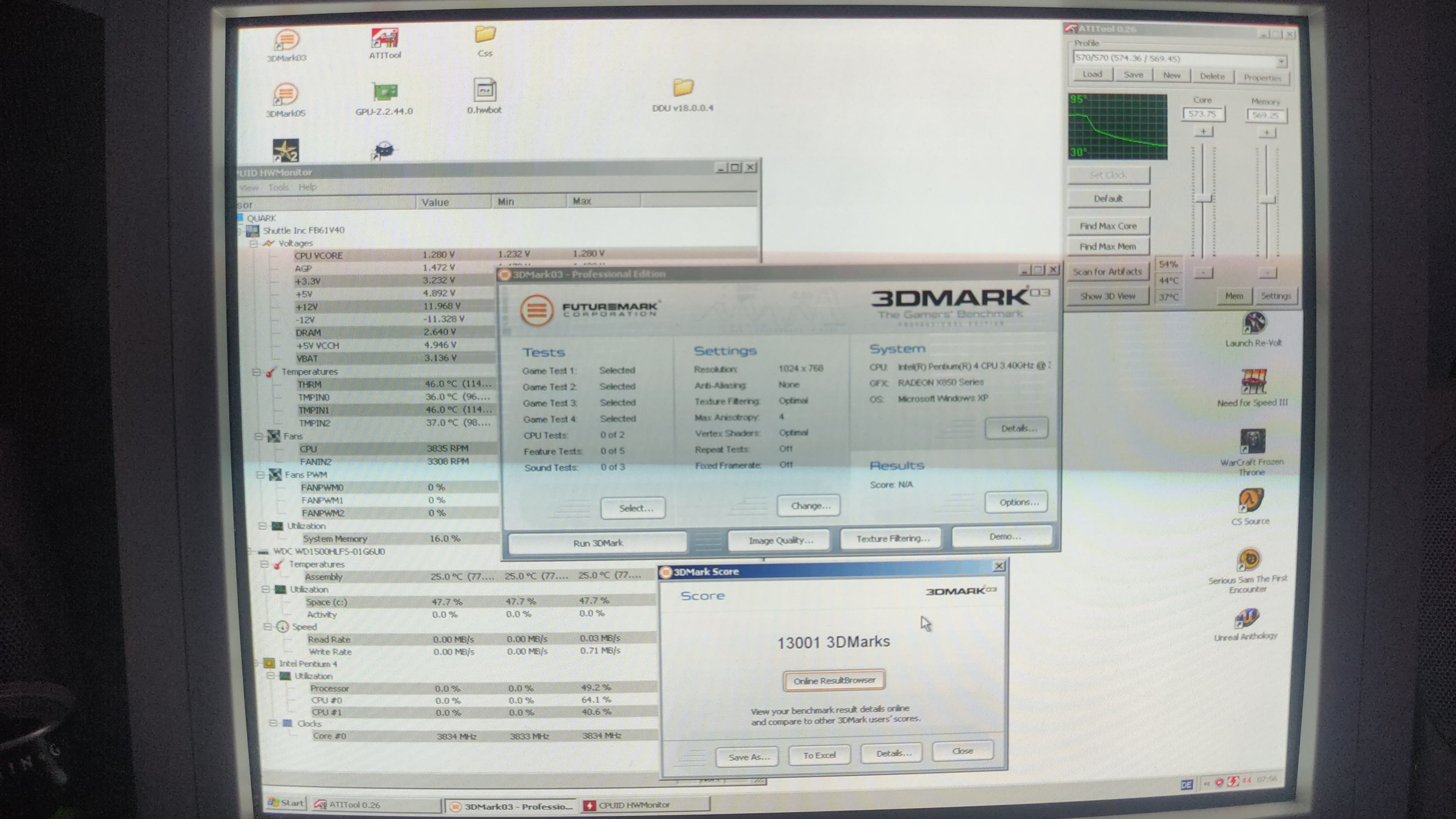1456x819 pixels.
Task: Click Find Max Mem in ATITool
Action: point(1108,246)
